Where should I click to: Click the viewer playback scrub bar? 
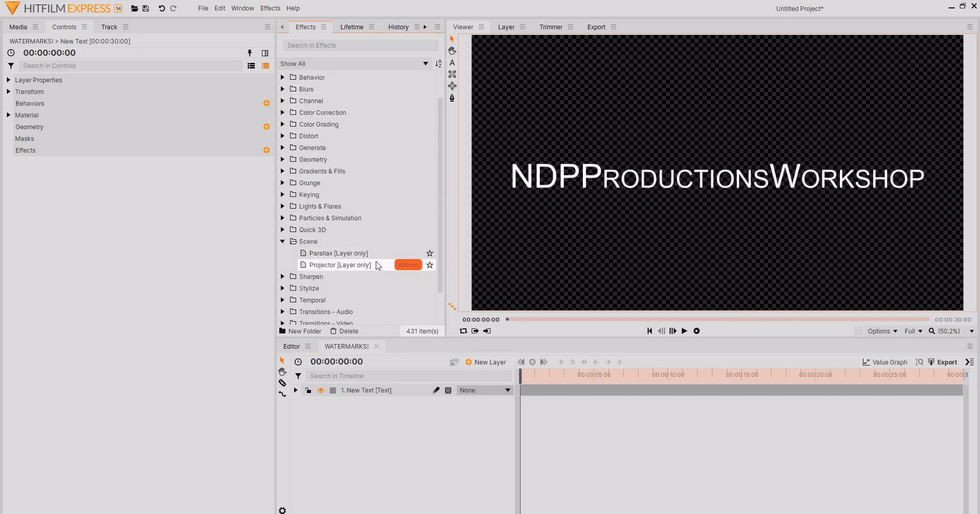click(x=718, y=320)
